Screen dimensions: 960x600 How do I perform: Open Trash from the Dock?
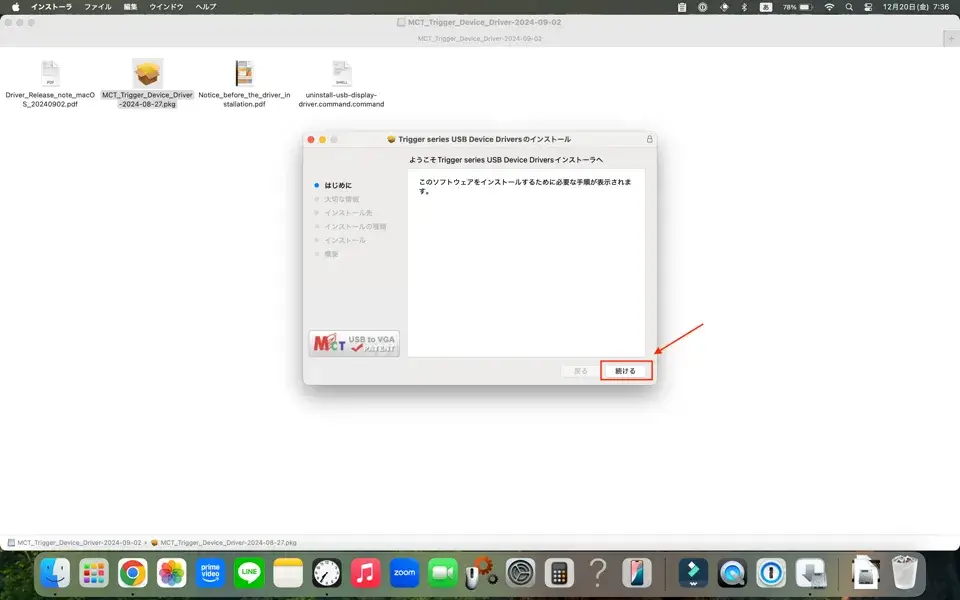click(904, 572)
